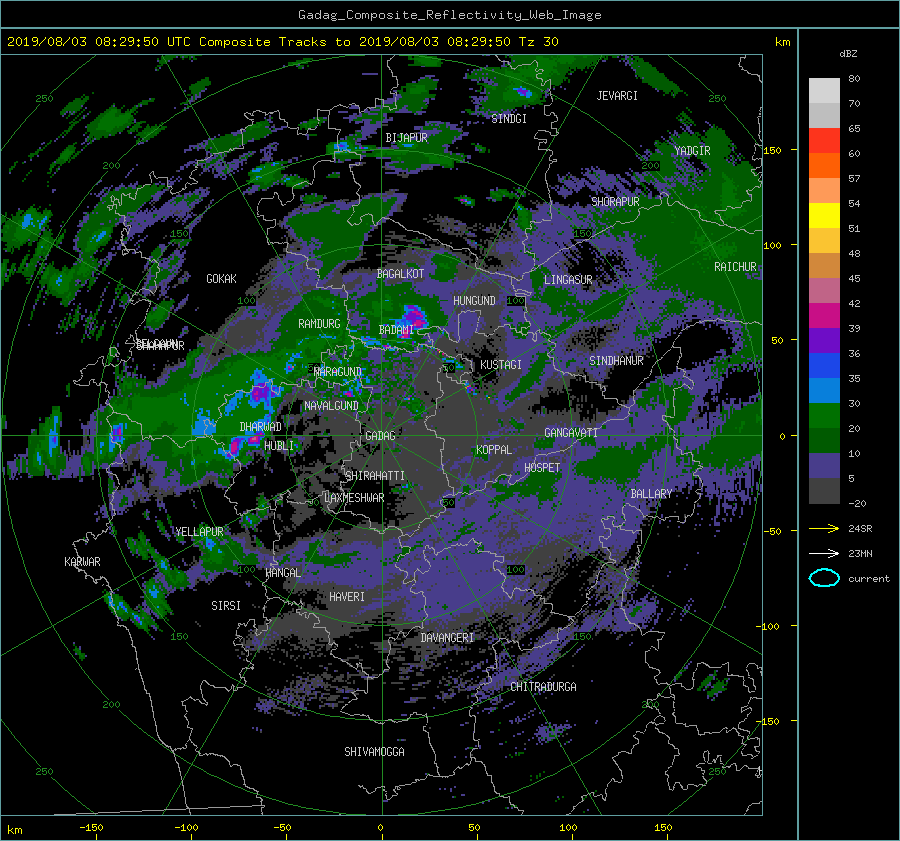Click the cyan 'current' ellipse symbol
900x841 pixels.
[824, 578]
